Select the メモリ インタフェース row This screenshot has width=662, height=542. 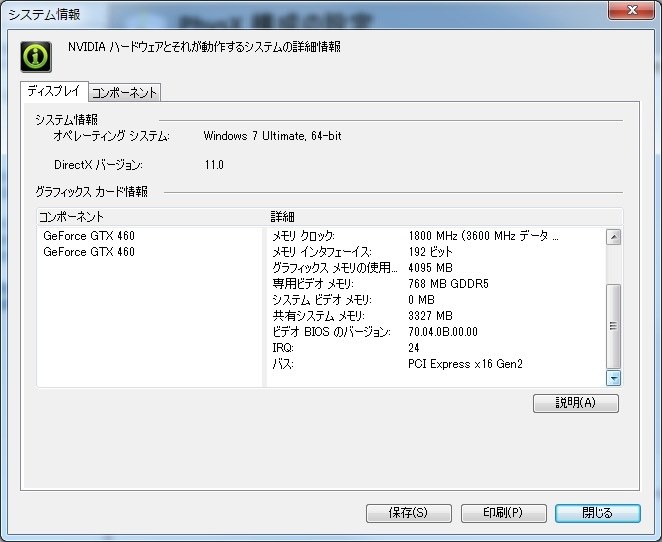[437, 252]
